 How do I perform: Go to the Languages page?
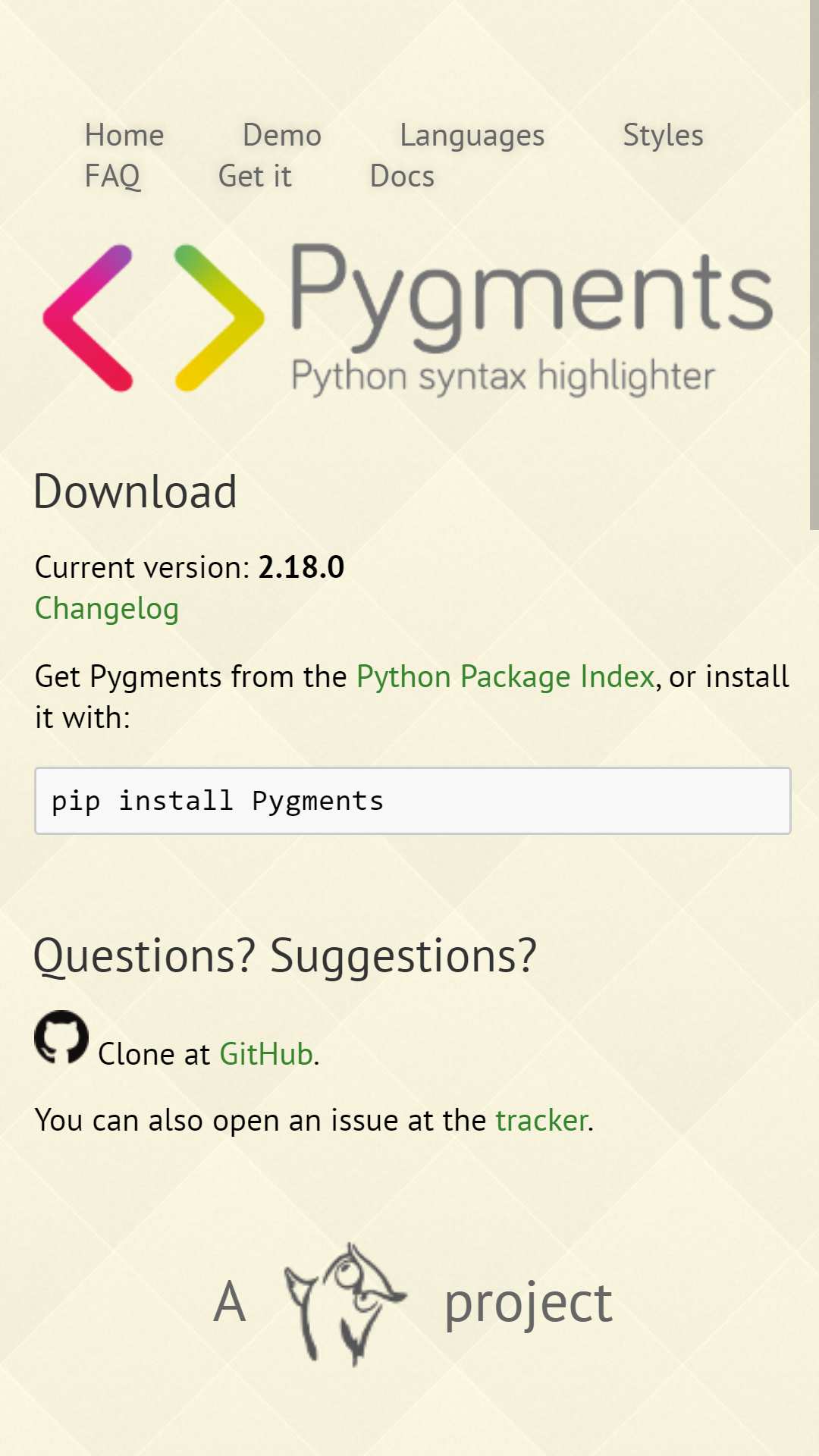point(472,136)
